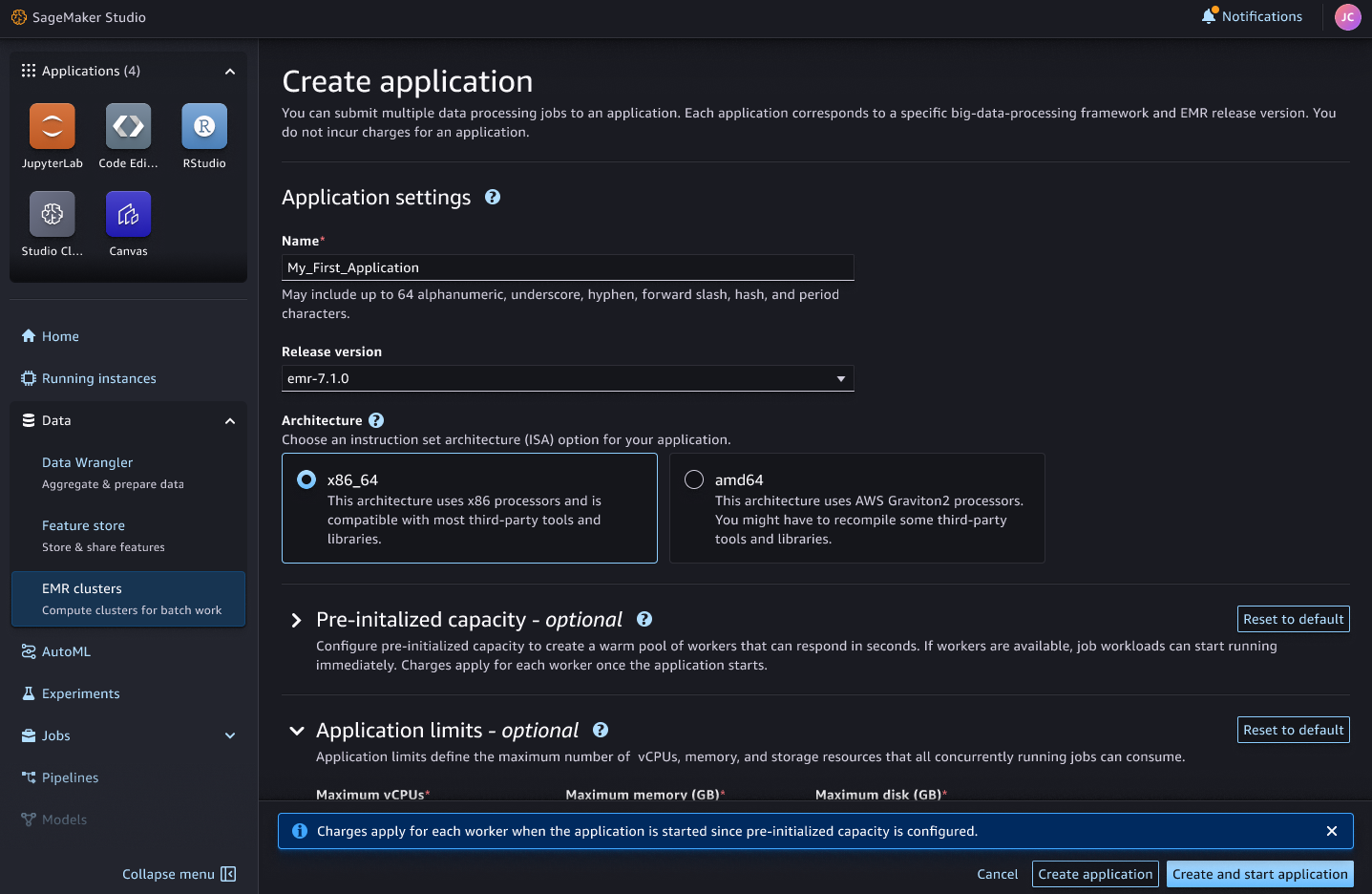The height and width of the screenshot is (894, 1372).
Task: Select the amd64 Graviton2 architecture
Action: tap(693, 479)
